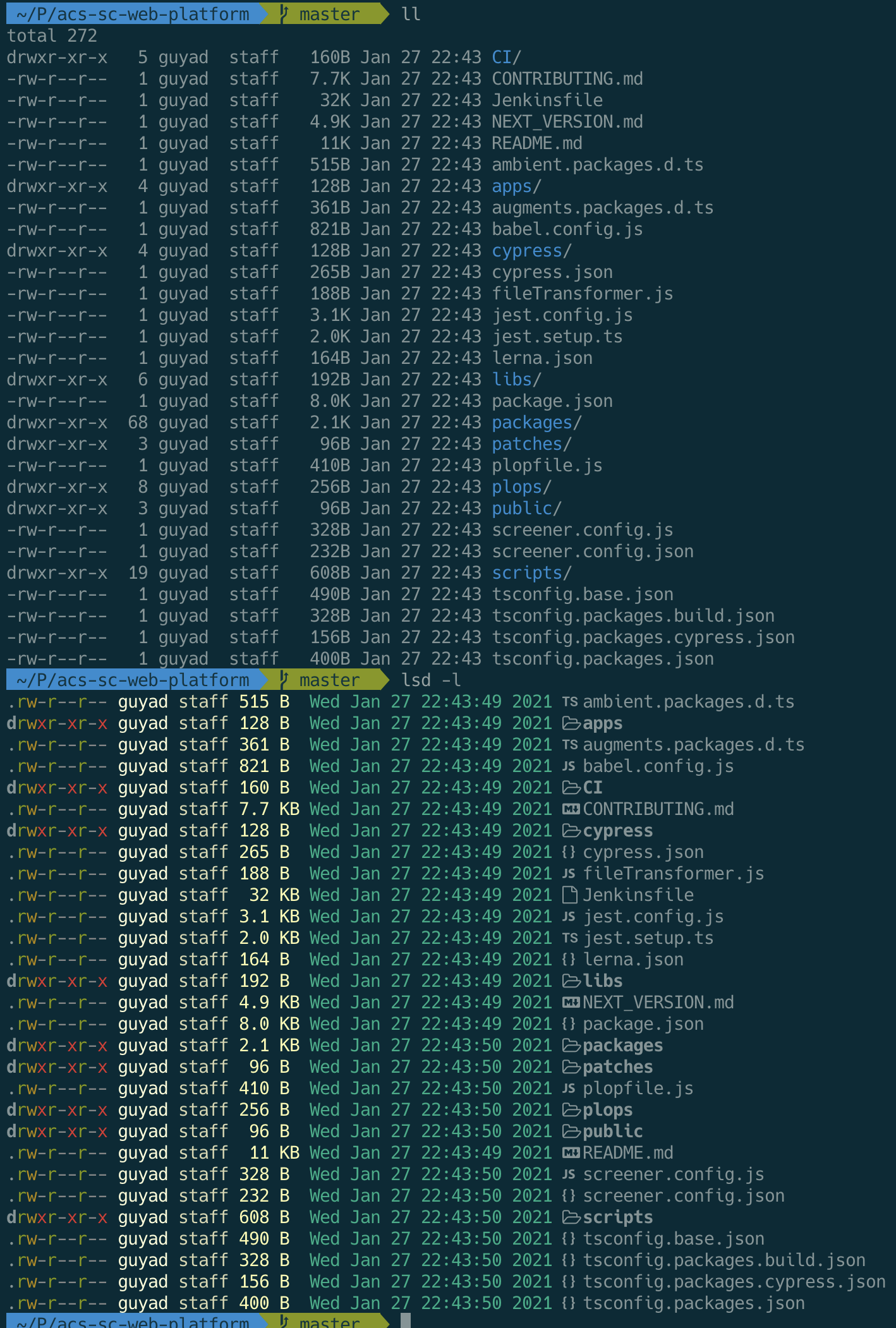Screen dimensions: 896x1328
Task: Click the TS icon beside jest.setup.ts
Action: (570, 938)
